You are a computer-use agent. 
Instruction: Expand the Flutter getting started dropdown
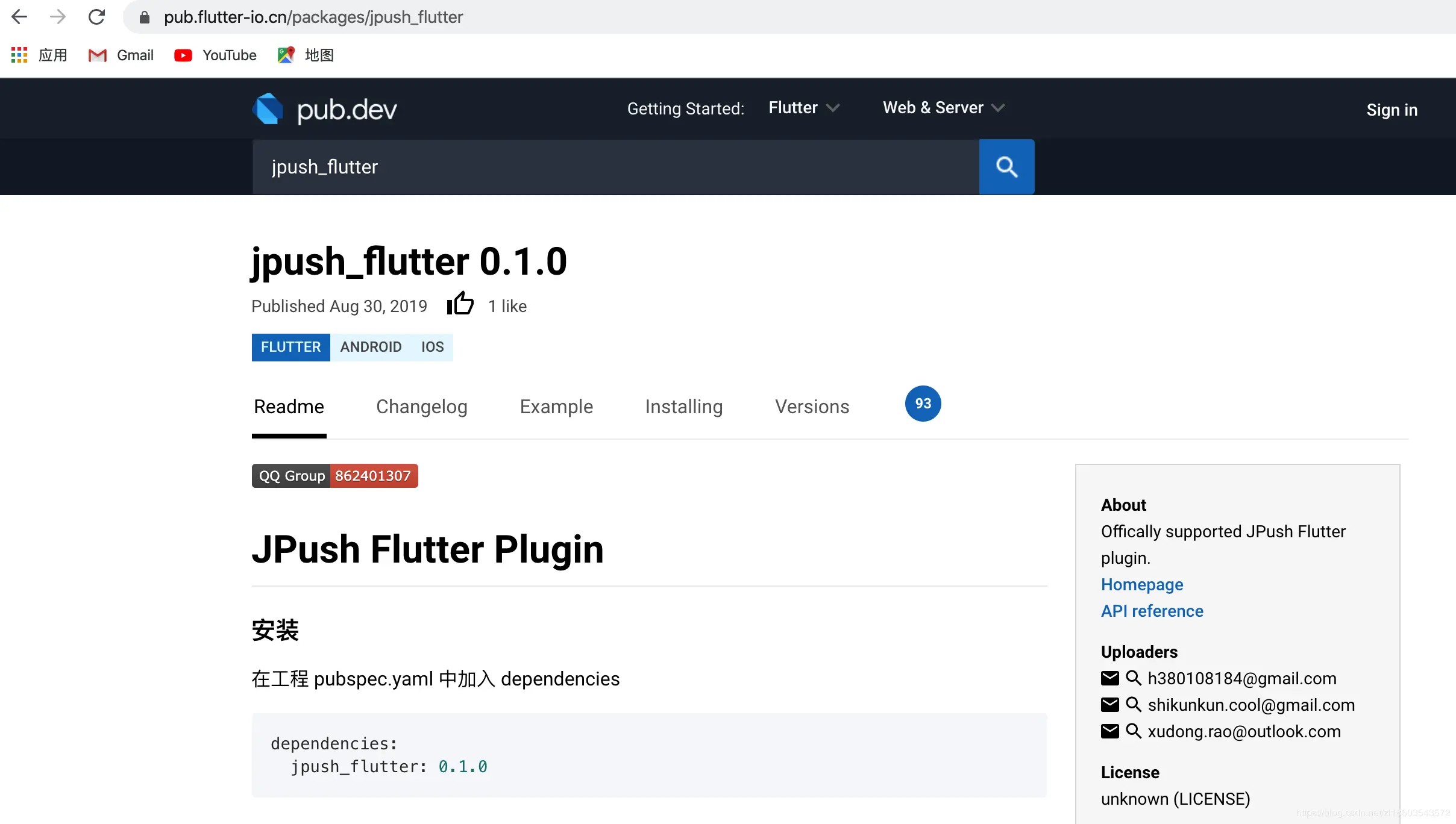coord(804,108)
